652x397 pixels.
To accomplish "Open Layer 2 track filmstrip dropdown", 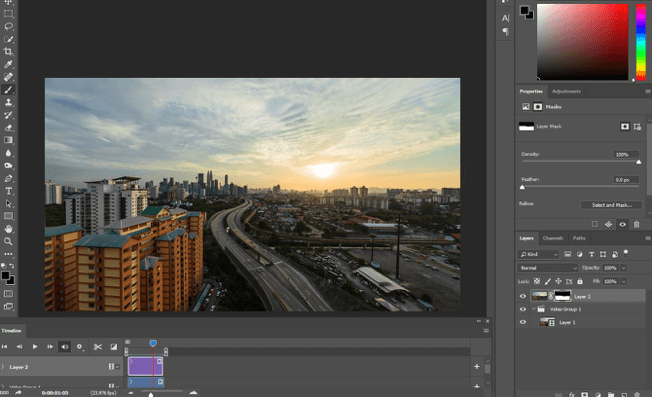I will click(114, 367).
